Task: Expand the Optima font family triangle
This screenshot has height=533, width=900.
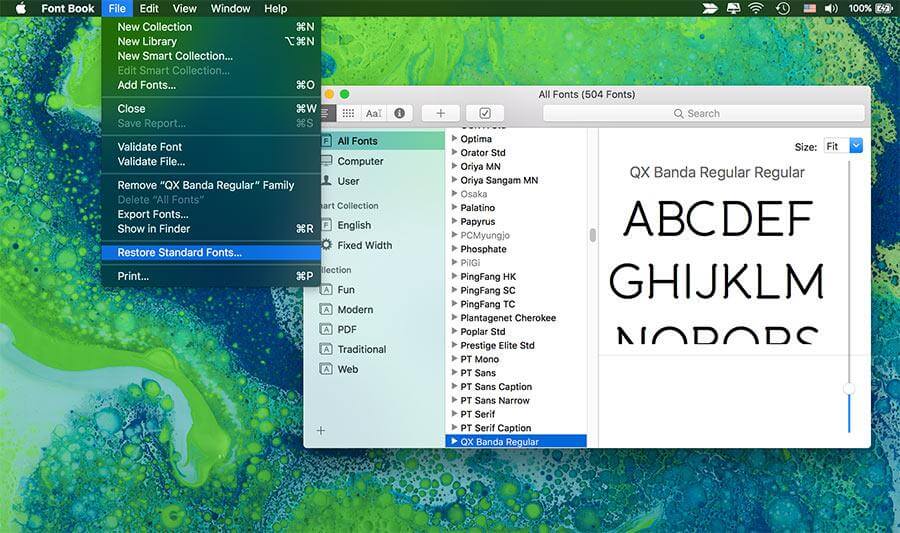Action: 454,138
